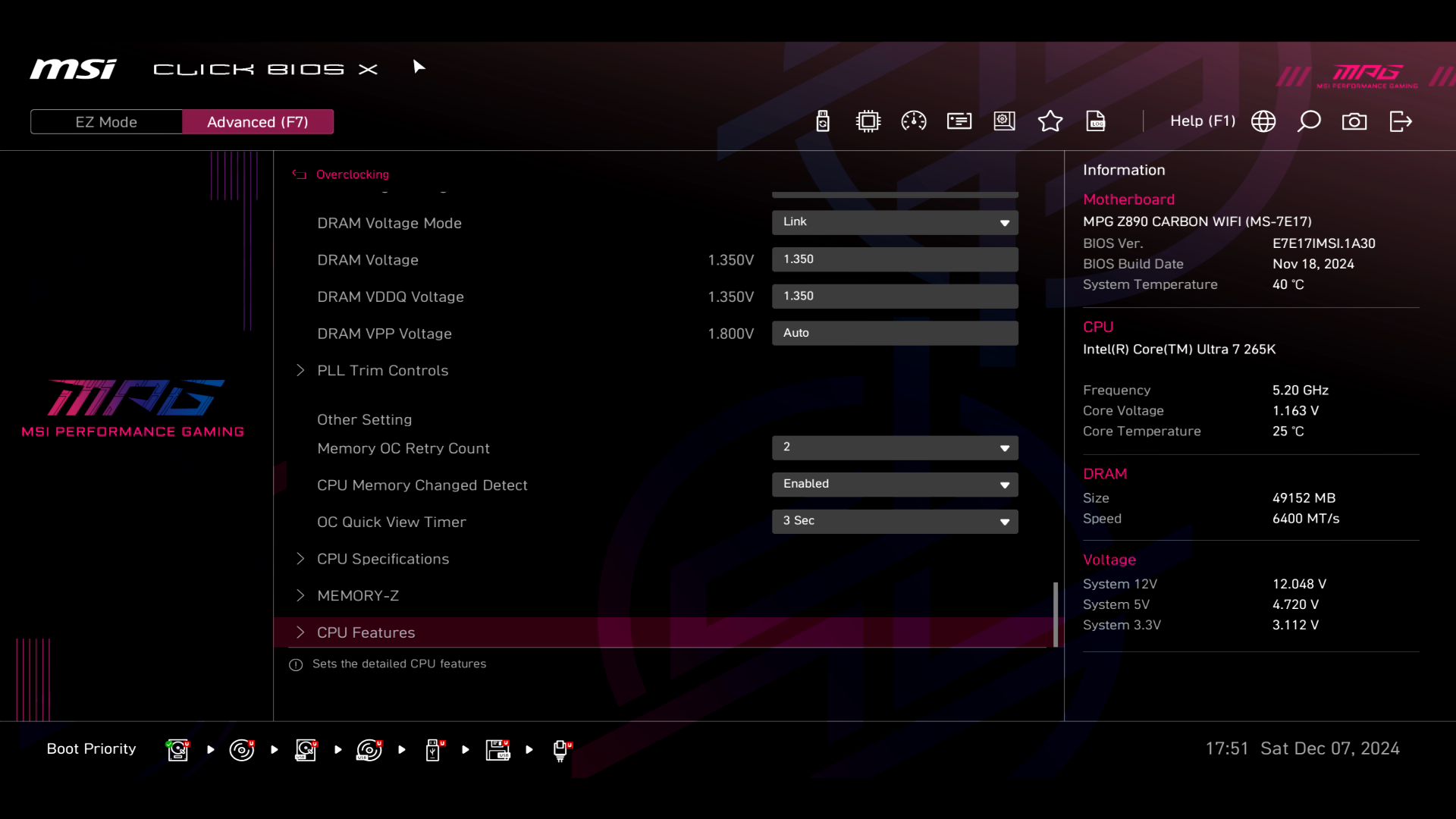Take a screenshot with camera icon

[1354, 121]
